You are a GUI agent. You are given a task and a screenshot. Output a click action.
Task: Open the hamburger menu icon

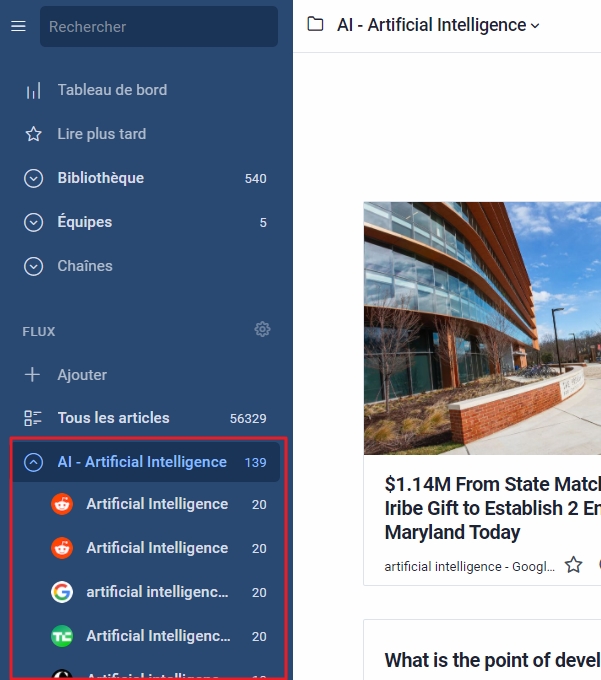[x=18, y=26]
